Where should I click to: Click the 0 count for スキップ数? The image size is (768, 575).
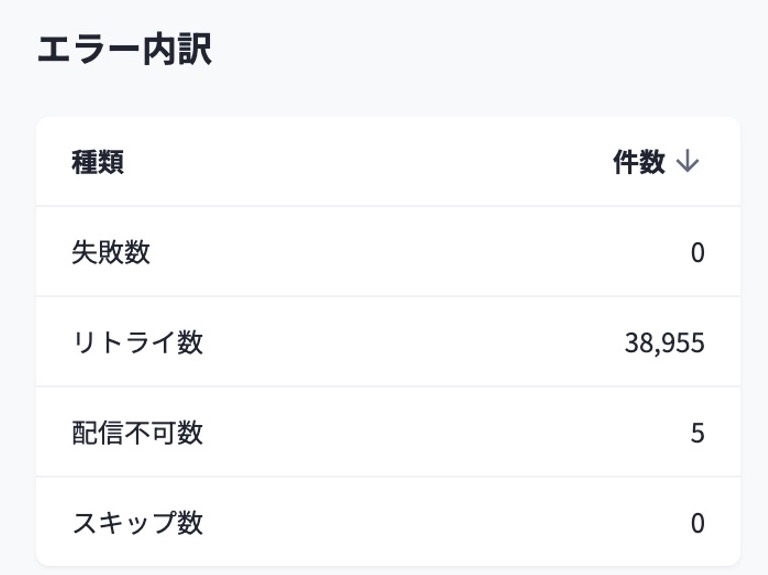(697, 523)
